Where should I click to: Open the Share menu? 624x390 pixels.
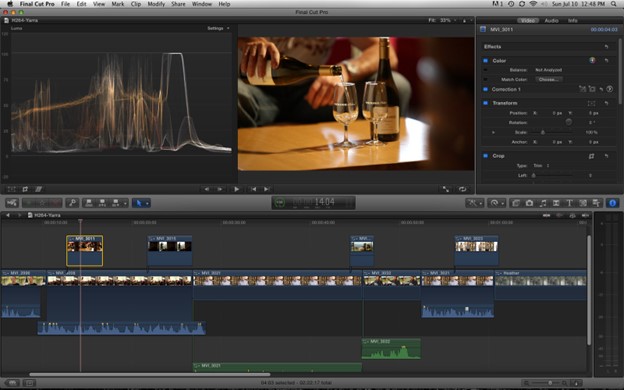[178, 4]
